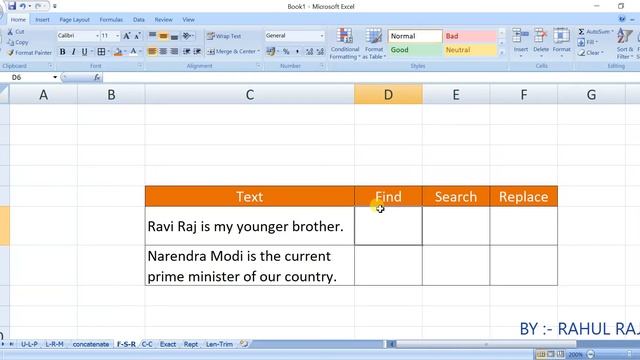The image size is (640, 360).
Task: Center text horizontally
Action: 163,51
